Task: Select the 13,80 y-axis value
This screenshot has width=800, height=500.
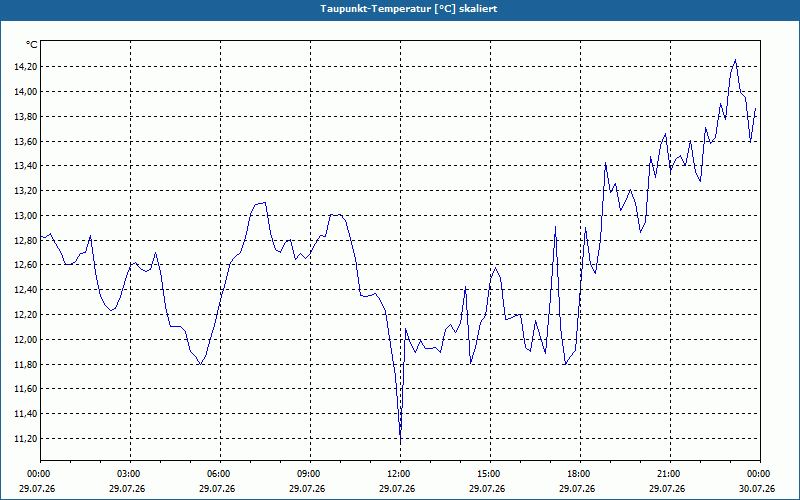Action: pyautogui.click(x=26, y=117)
